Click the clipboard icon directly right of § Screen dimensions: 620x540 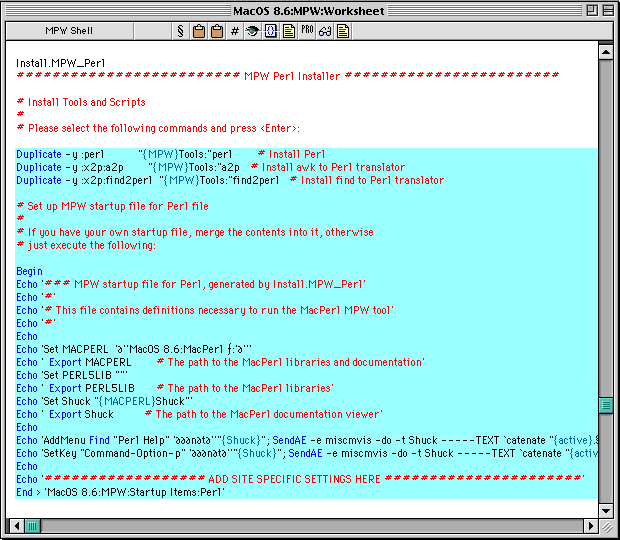tap(198, 31)
